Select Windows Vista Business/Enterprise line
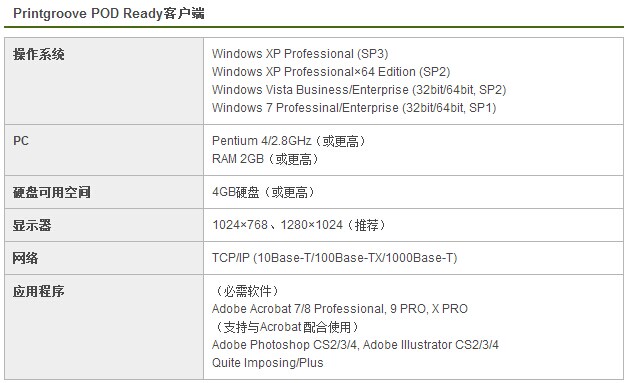The image size is (627, 383). [359, 90]
